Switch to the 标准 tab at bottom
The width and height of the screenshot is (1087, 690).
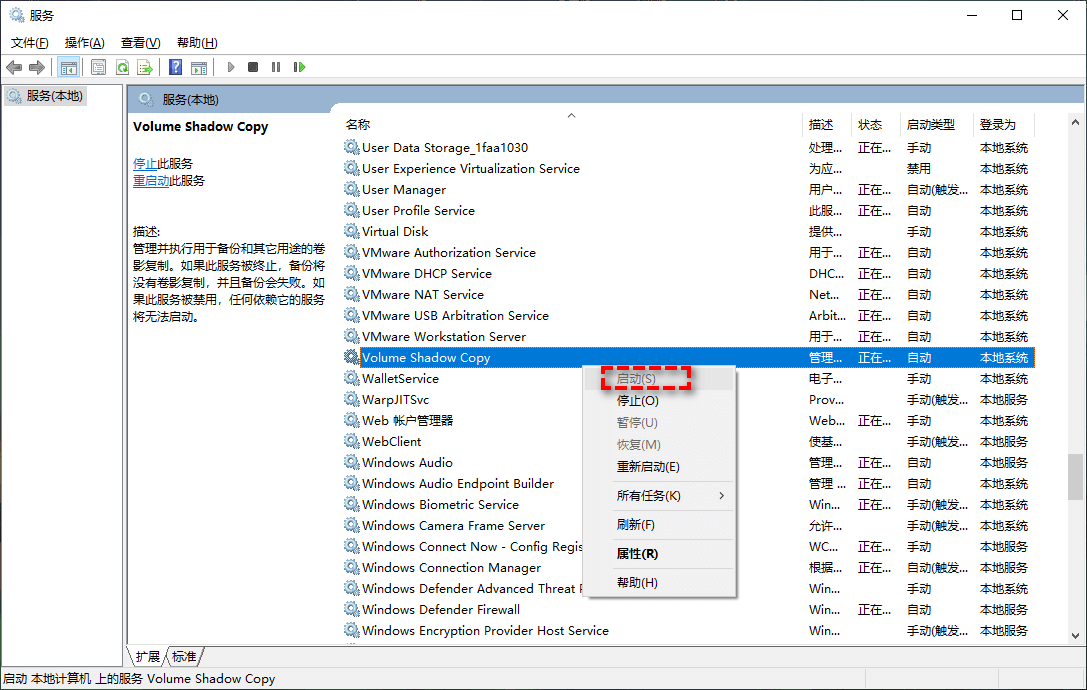pyautogui.click(x=184, y=657)
